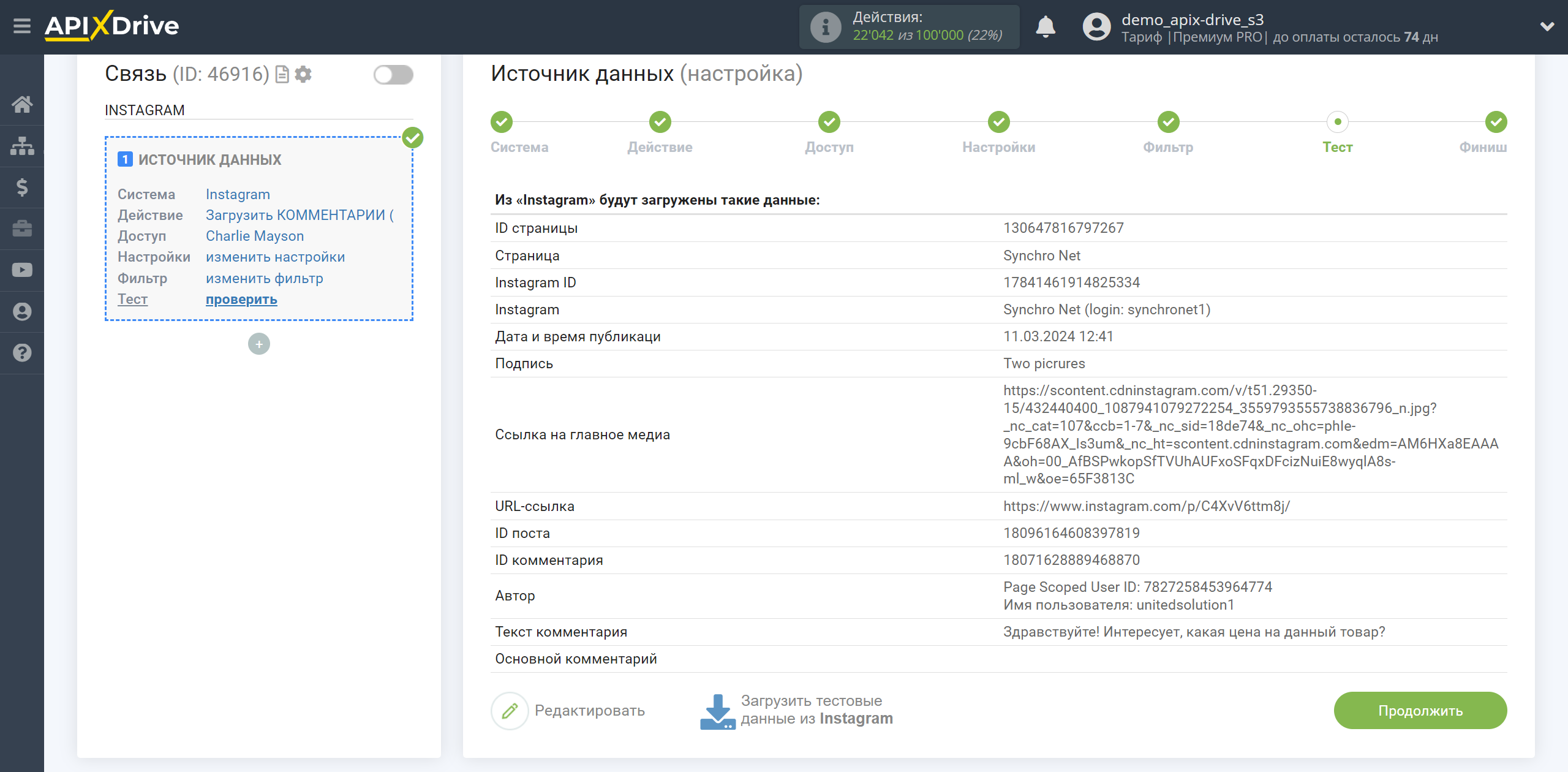The width and height of the screenshot is (1568, 772).
Task: Click the Основной комментарий row label
Action: pos(576,659)
